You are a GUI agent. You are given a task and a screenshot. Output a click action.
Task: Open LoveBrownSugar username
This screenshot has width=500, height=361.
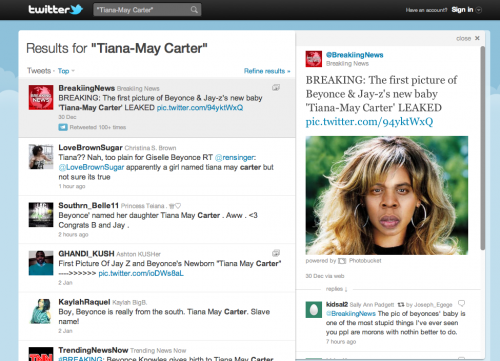click(x=90, y=147)
